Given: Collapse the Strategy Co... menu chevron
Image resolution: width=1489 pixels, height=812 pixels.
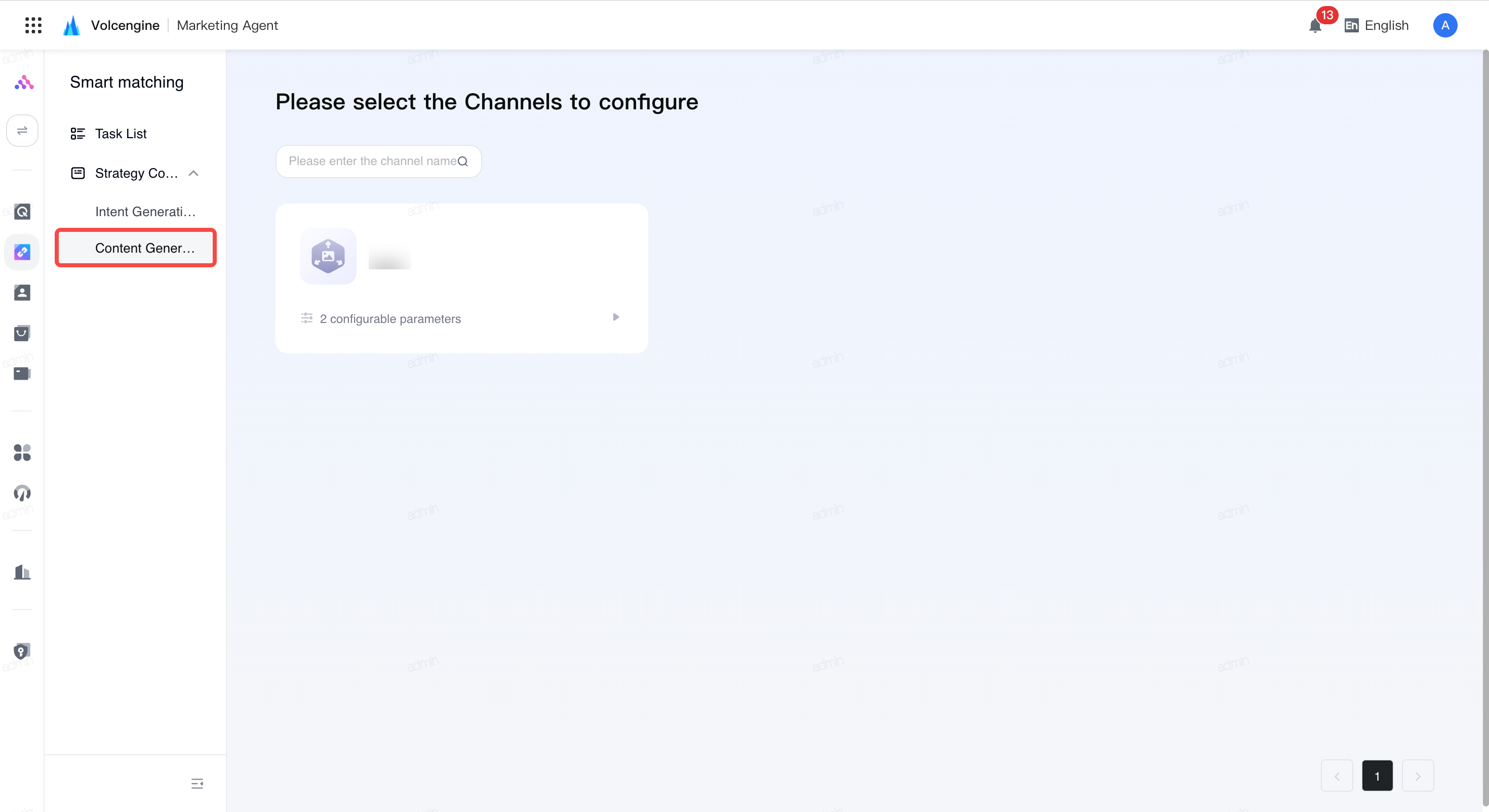Looking at the screenshot, I should (x=193, y=173).
